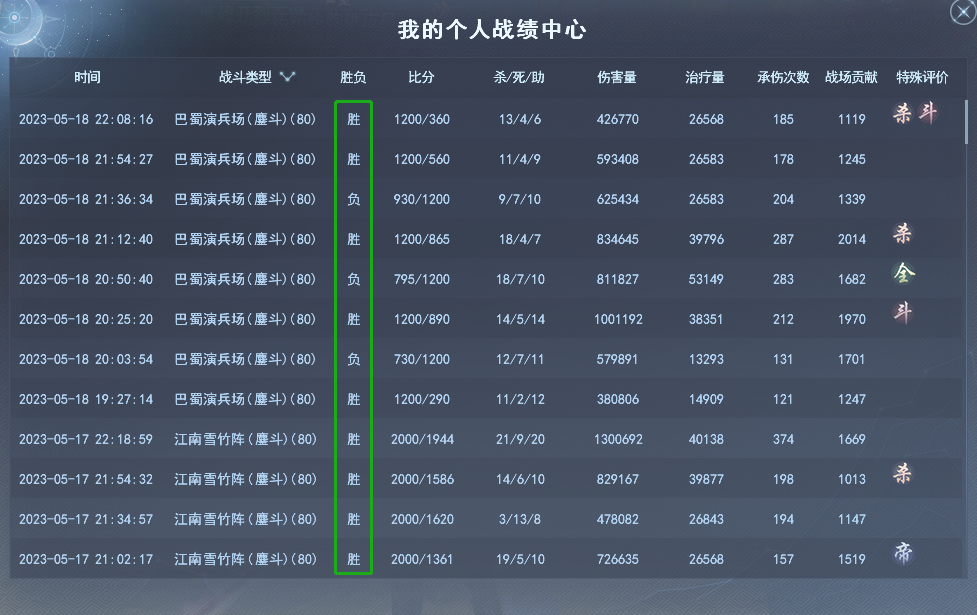Click the contribution value 1013

click(852, 479)
